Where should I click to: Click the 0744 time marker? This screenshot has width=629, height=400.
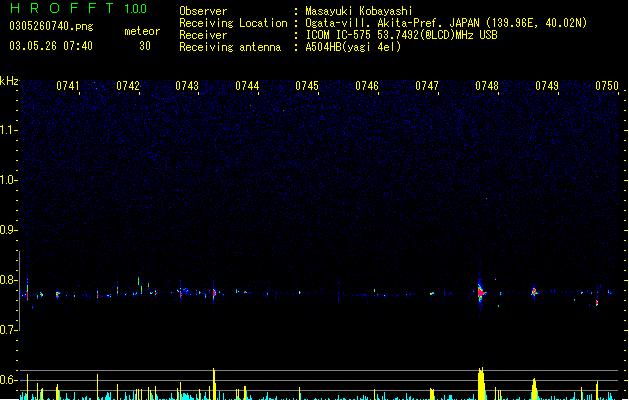pos(247,86)
